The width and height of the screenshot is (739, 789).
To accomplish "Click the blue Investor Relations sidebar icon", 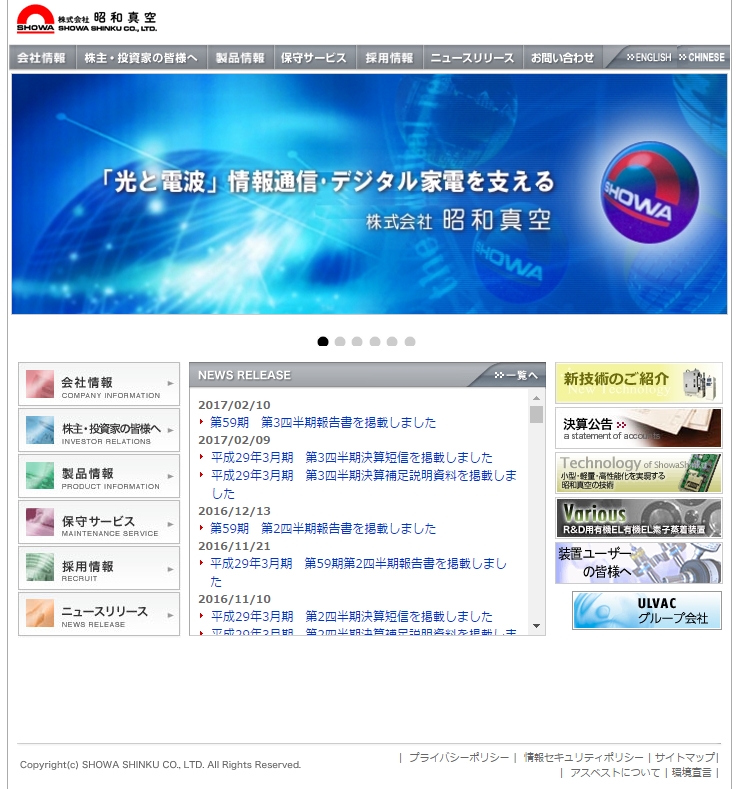I will click(x=40, y=430).
